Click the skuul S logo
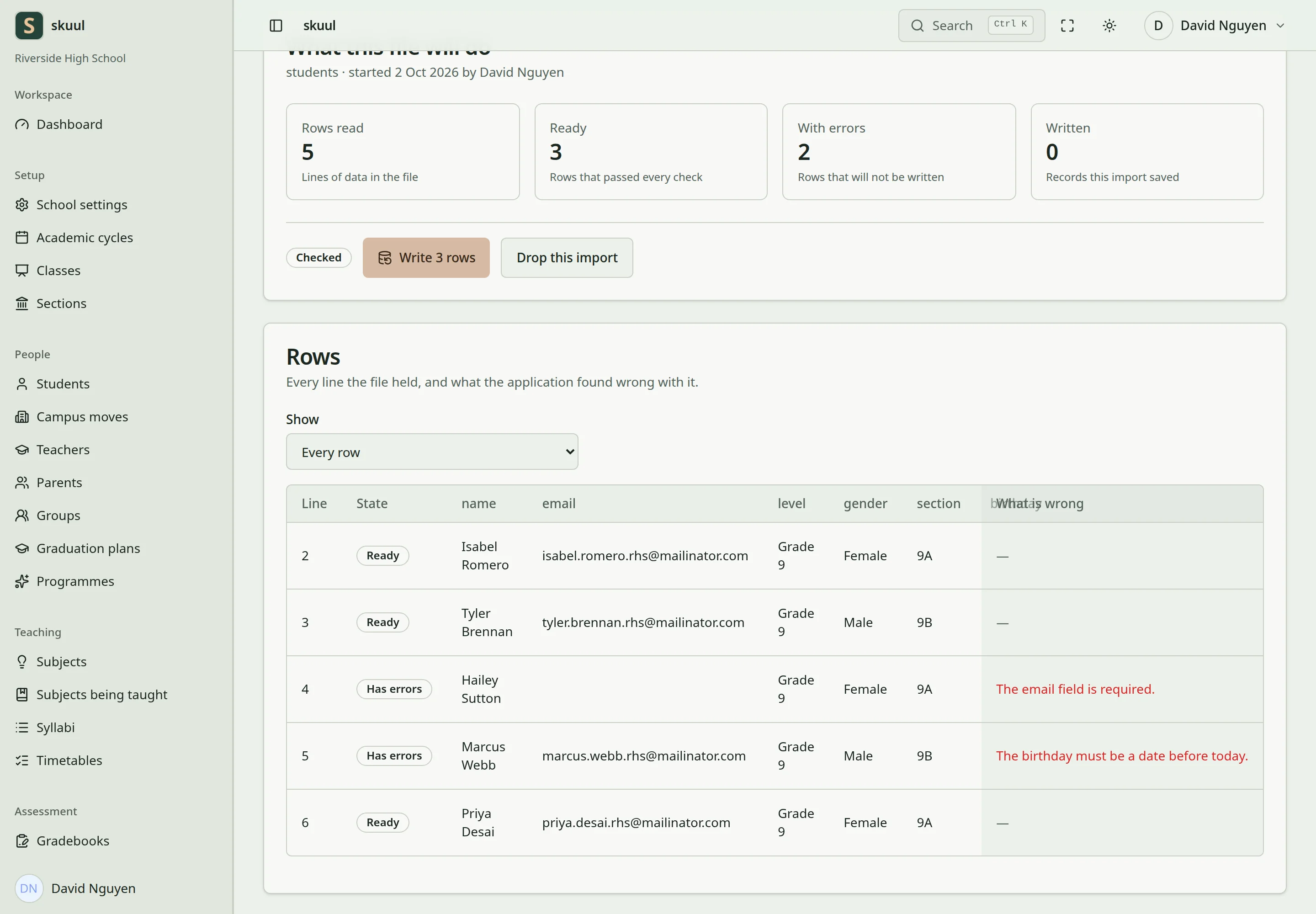This screenshot has width=1316, height=914. pyautogui.click(x=29, y=26)
